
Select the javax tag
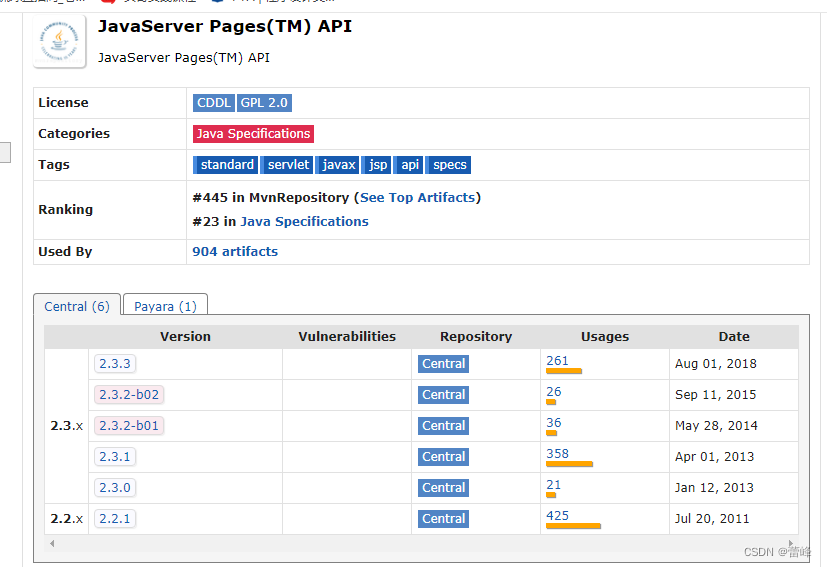(338, 165)
